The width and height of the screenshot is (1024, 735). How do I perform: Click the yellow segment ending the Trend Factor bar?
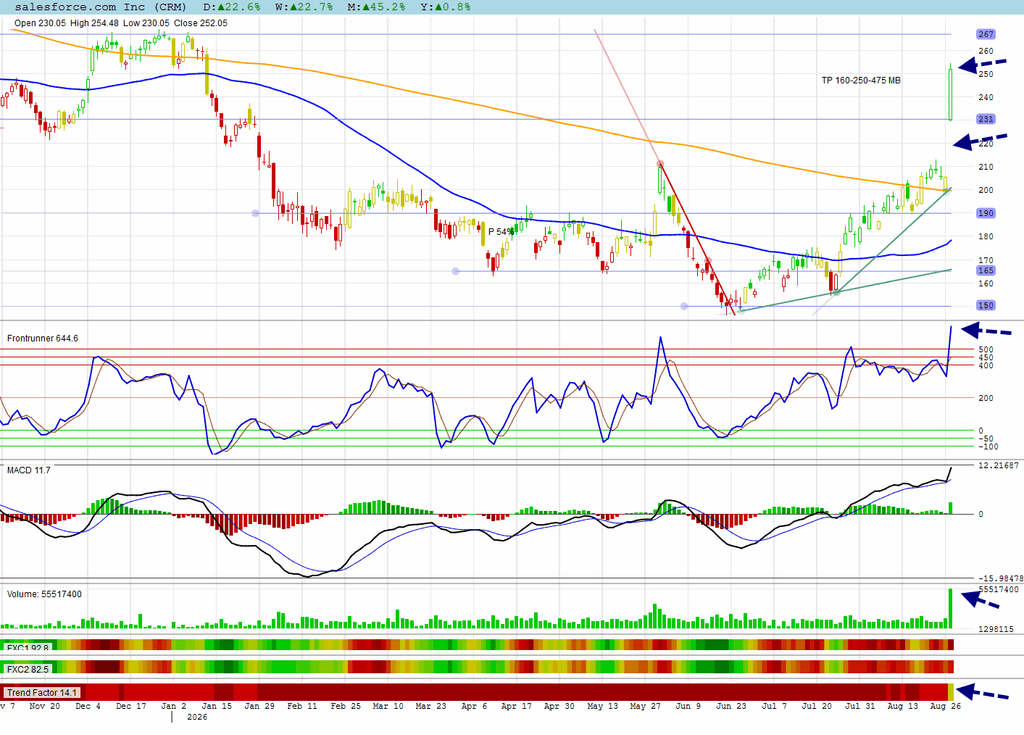pyautogui.click(x=951, y=692)
